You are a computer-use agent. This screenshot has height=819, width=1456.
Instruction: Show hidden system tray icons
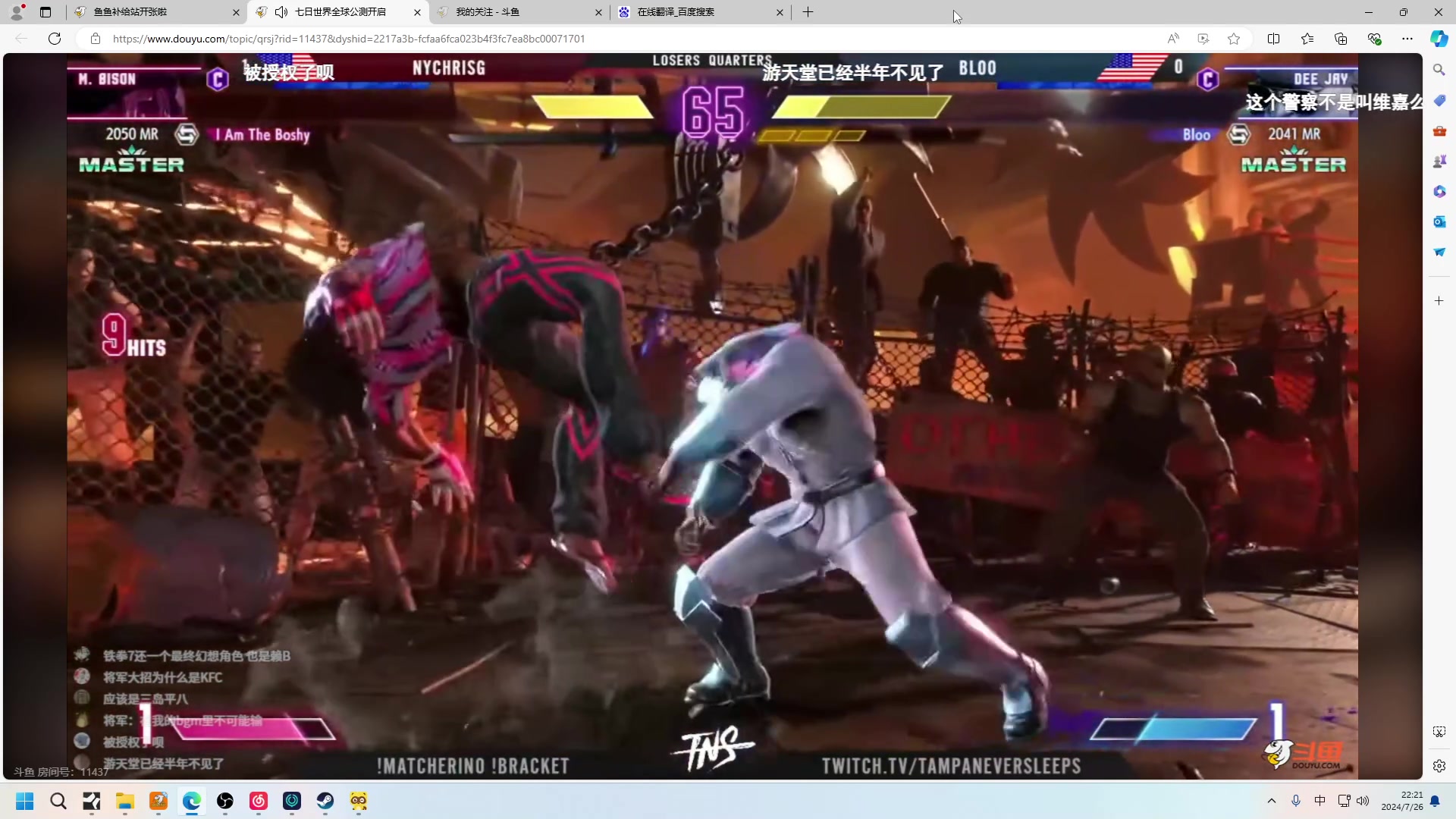1272,801
